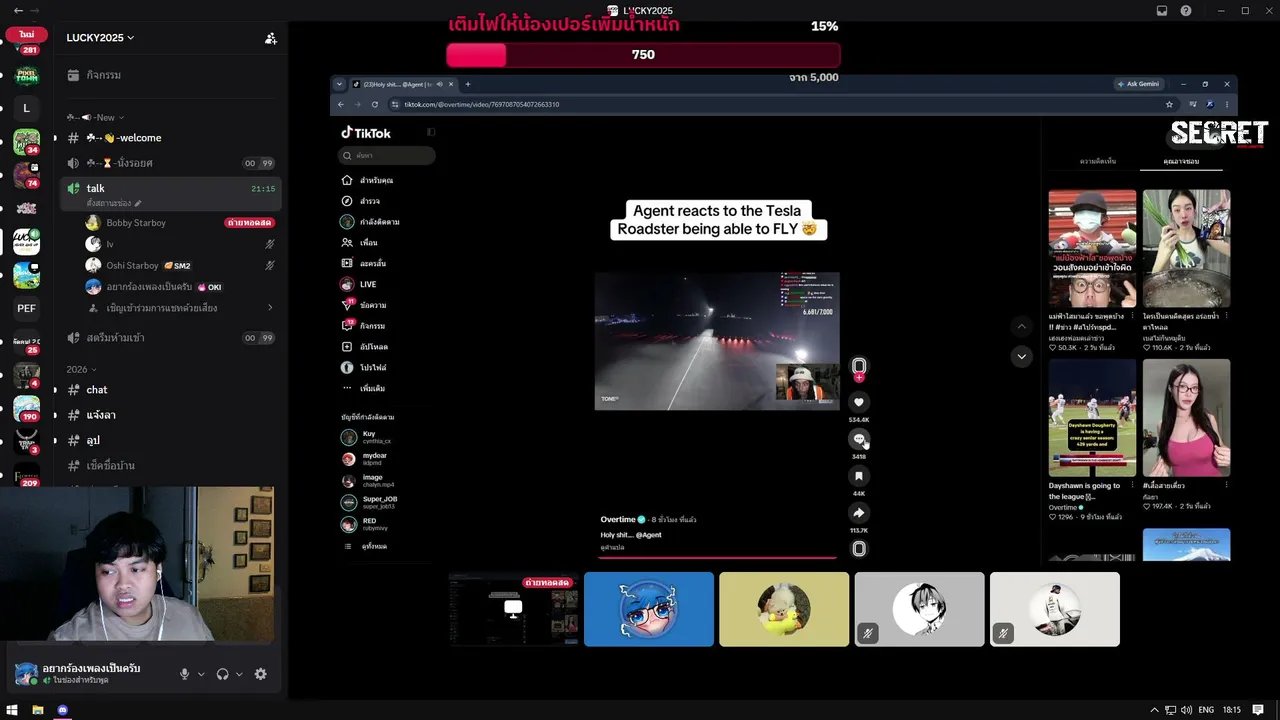Open the สำหรับคุณ item in TikTok sidebar
The height and width of the screenshot is (720, 1280).
pyautogui.click(x=366, y=180)
